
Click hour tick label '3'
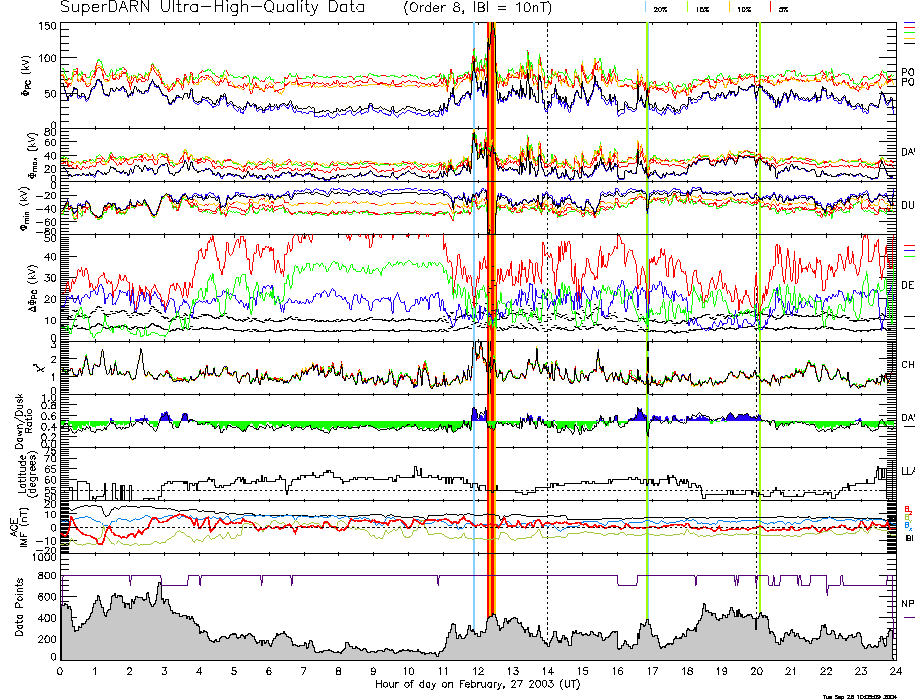(165, 671)
